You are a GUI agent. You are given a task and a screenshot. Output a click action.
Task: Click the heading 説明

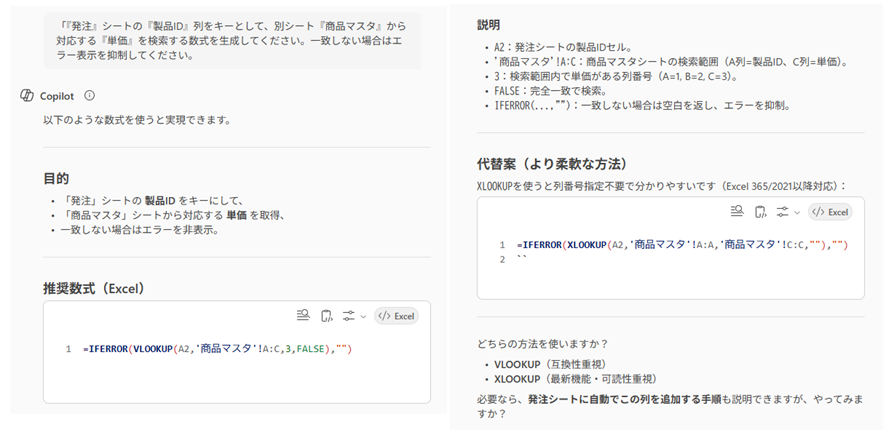(488, 25)
